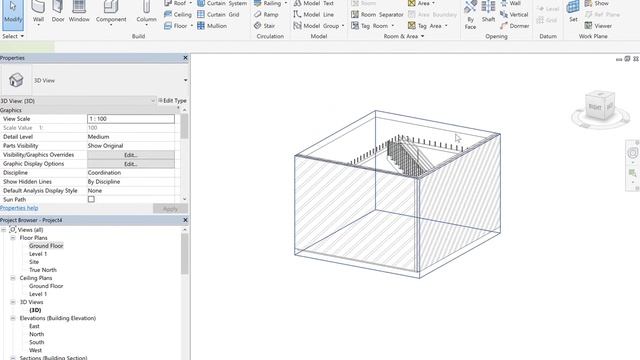The width and height of the screenshot is (640, 360).
Task: Select the North elevation
Action: coord(36,334)
